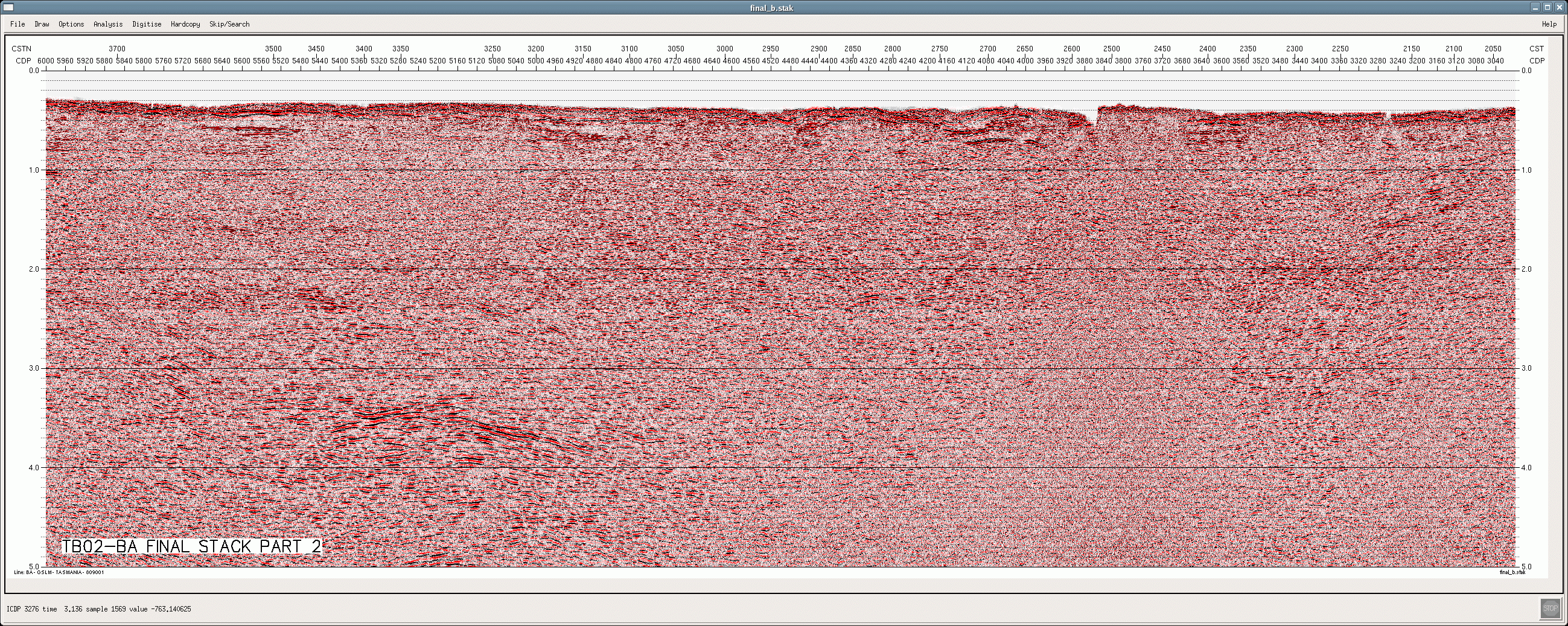Click CSTN station 3700 on the top axis
Viewport: 1568px width, 626px height.
coord(117,49)
